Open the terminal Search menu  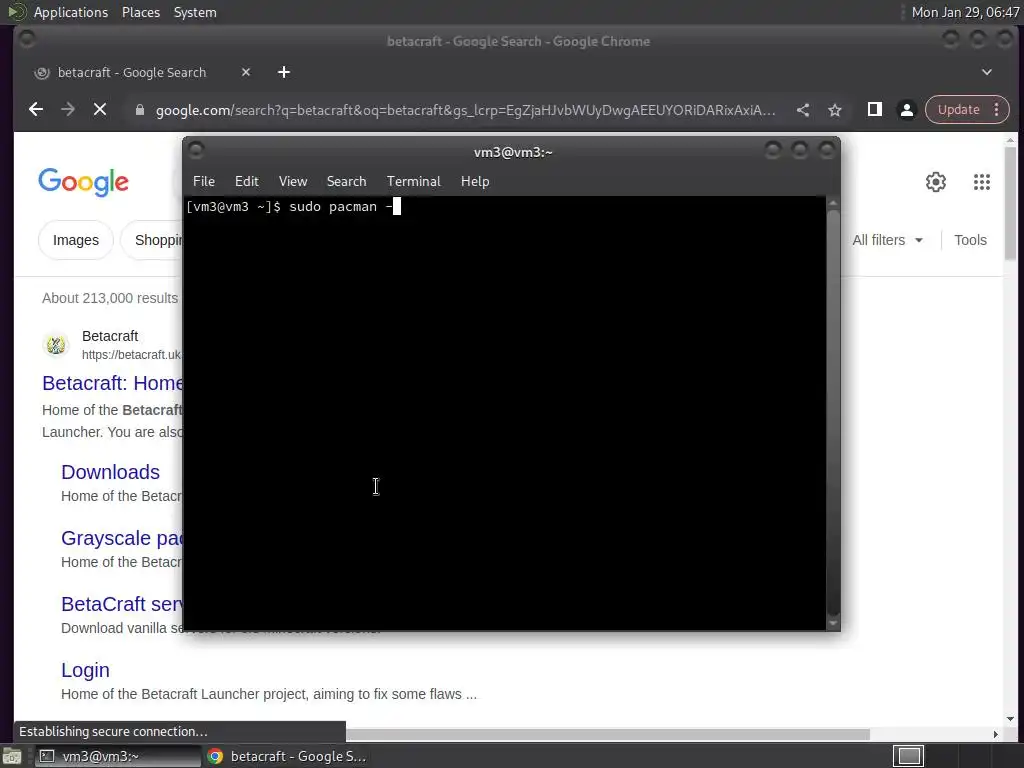point(346,182)
